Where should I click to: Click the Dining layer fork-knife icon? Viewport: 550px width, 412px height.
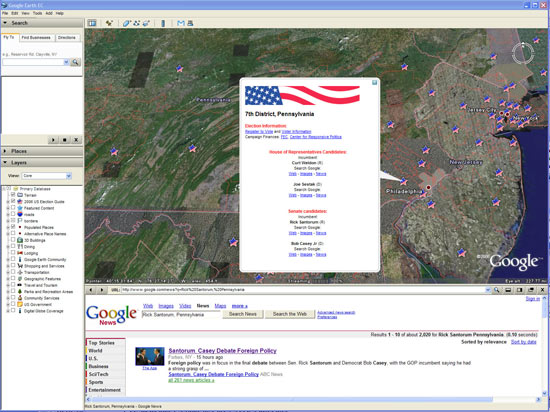pyautogui.click(x=20, y=246)
